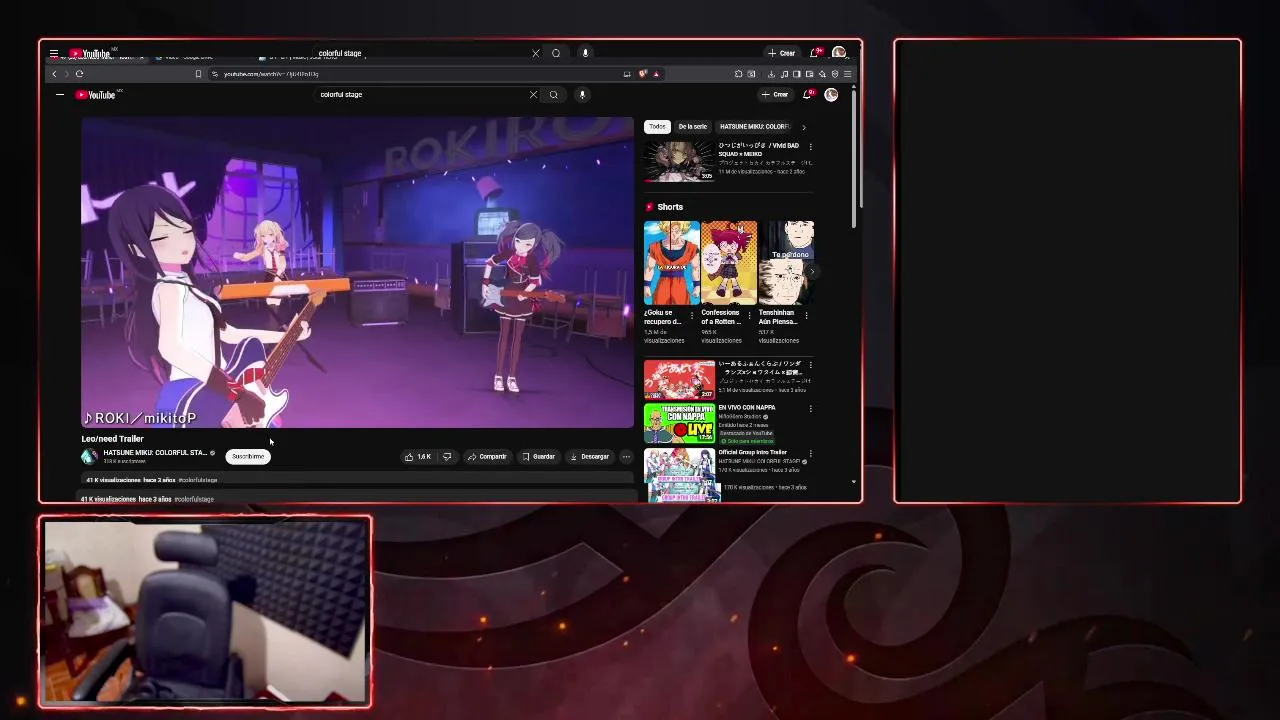Go to YouTube home via the page header logo
This screenshot has height=720, width=1280.
pyautogui.click(x=97, y=95)
